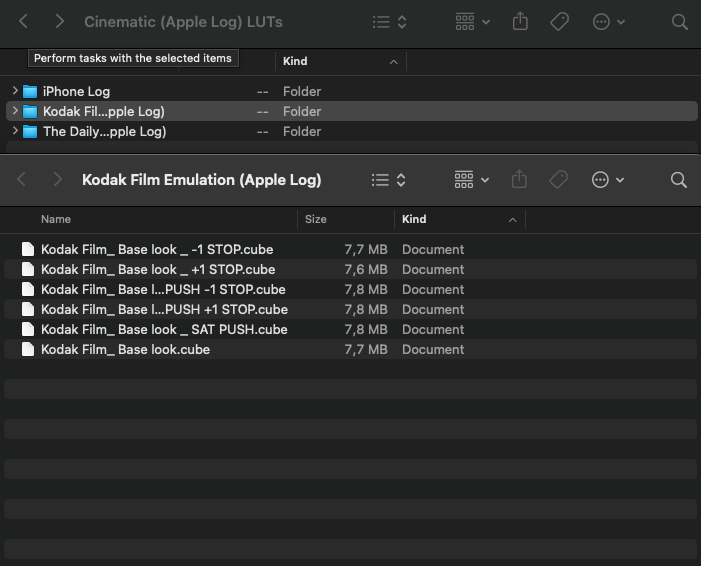The image size is (701, 566).
Task: Click the tag icon in Kodak Film Emulation toolbar
Action: pyautogui.click(x=559, y=180)
